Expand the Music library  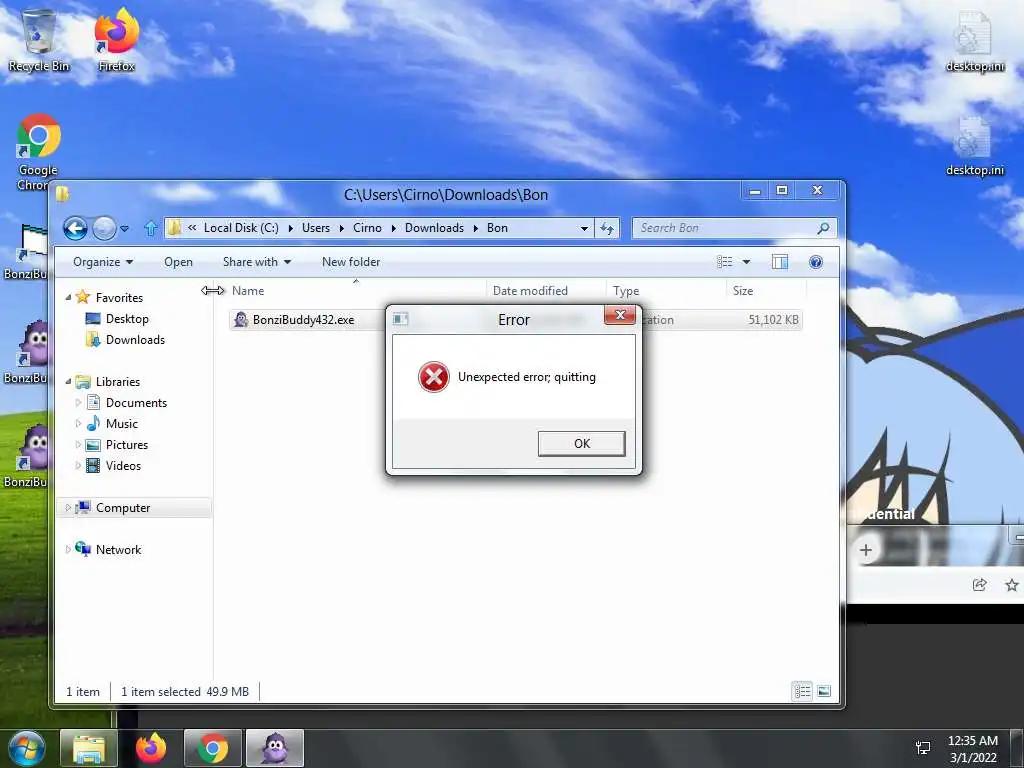(x=78, y=424)
